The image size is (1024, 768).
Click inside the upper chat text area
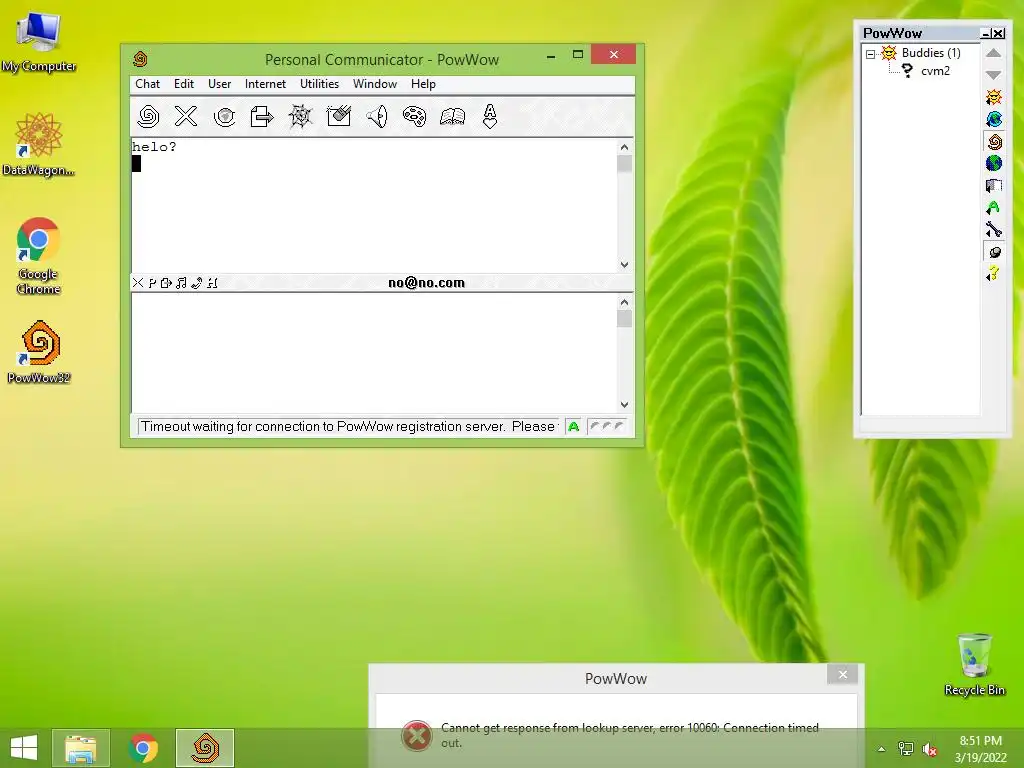click(374, 205)
